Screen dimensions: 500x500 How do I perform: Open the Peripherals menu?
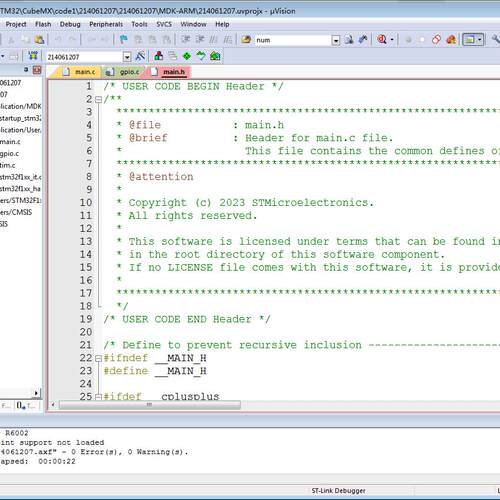tap(106, 24)
